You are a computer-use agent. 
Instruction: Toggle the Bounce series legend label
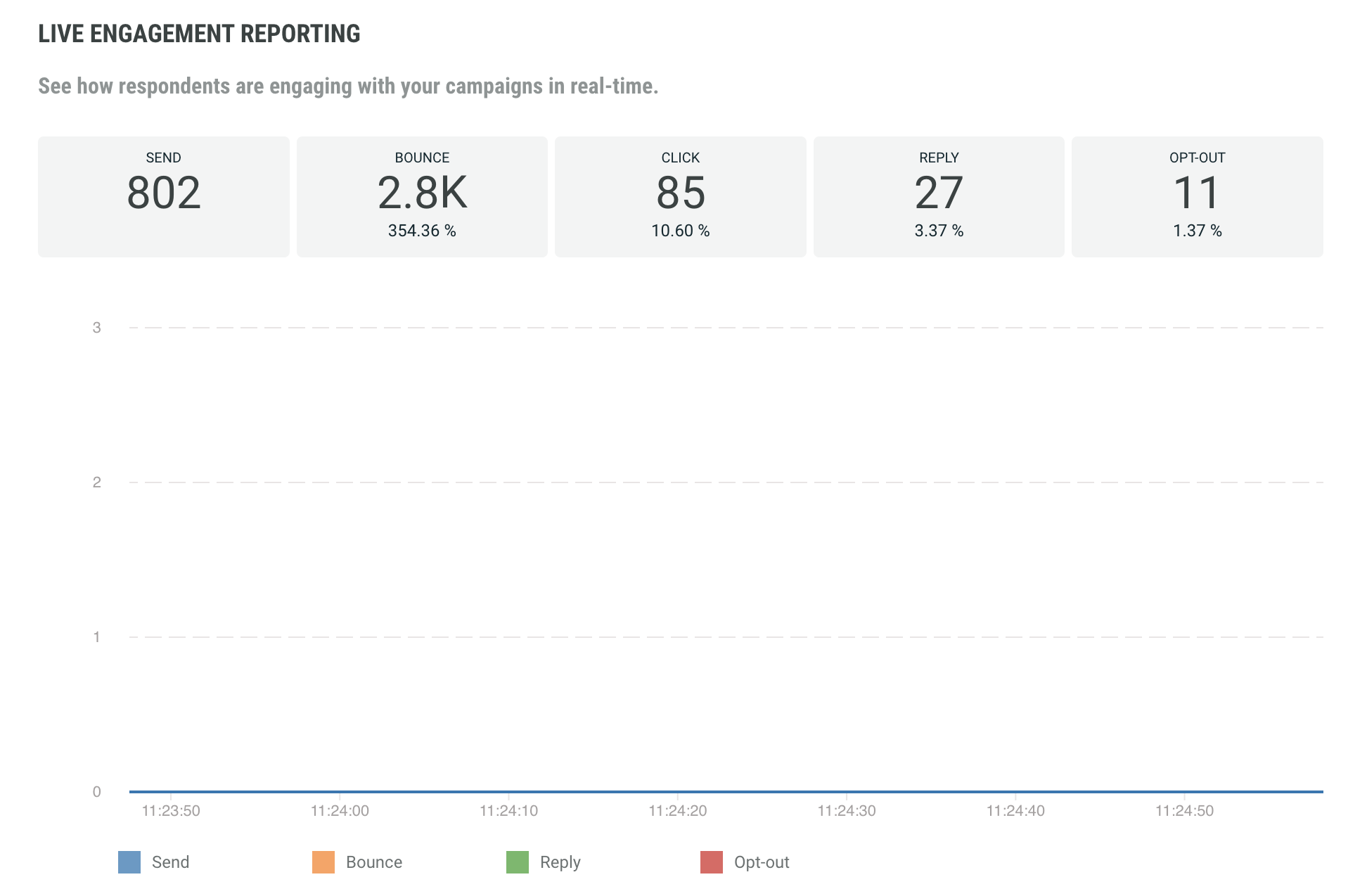[x=373, y=862]
